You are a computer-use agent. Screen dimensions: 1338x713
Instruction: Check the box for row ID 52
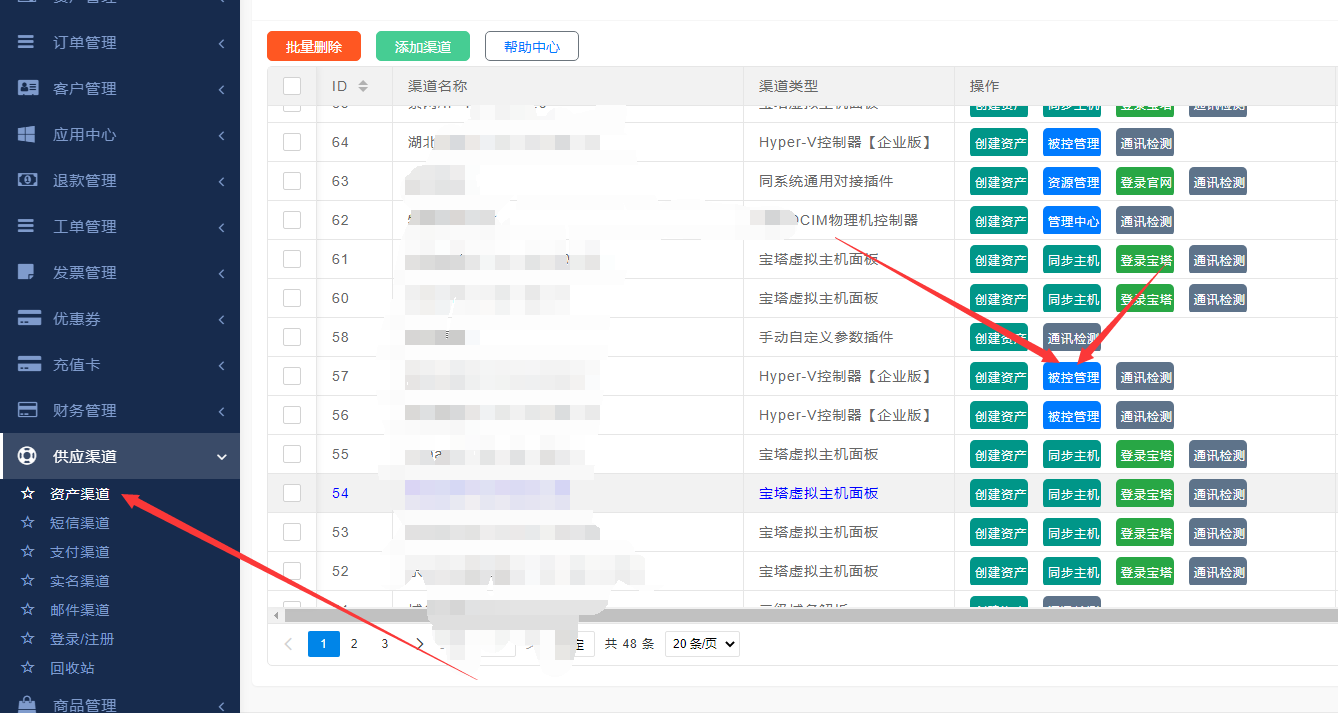point(292,571)
